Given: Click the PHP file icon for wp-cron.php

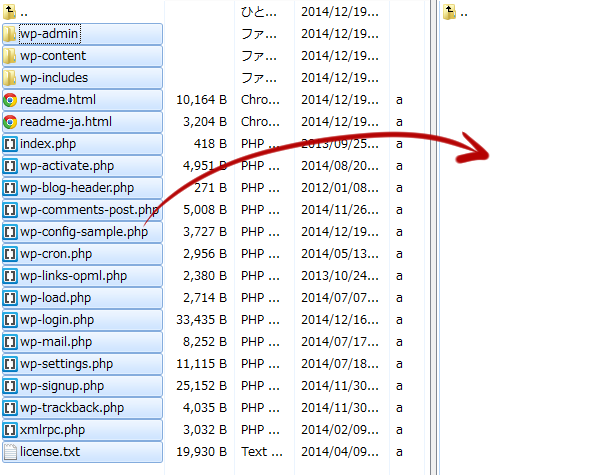Looking at the screenshot, I should (x=10, y=254).
